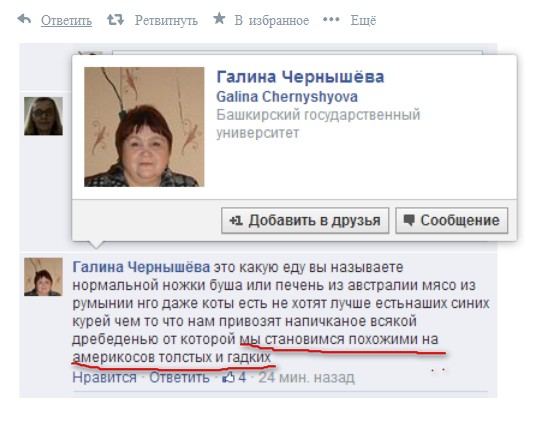Click the reply arrow icon
555x421 pixels.
[24, 19]
